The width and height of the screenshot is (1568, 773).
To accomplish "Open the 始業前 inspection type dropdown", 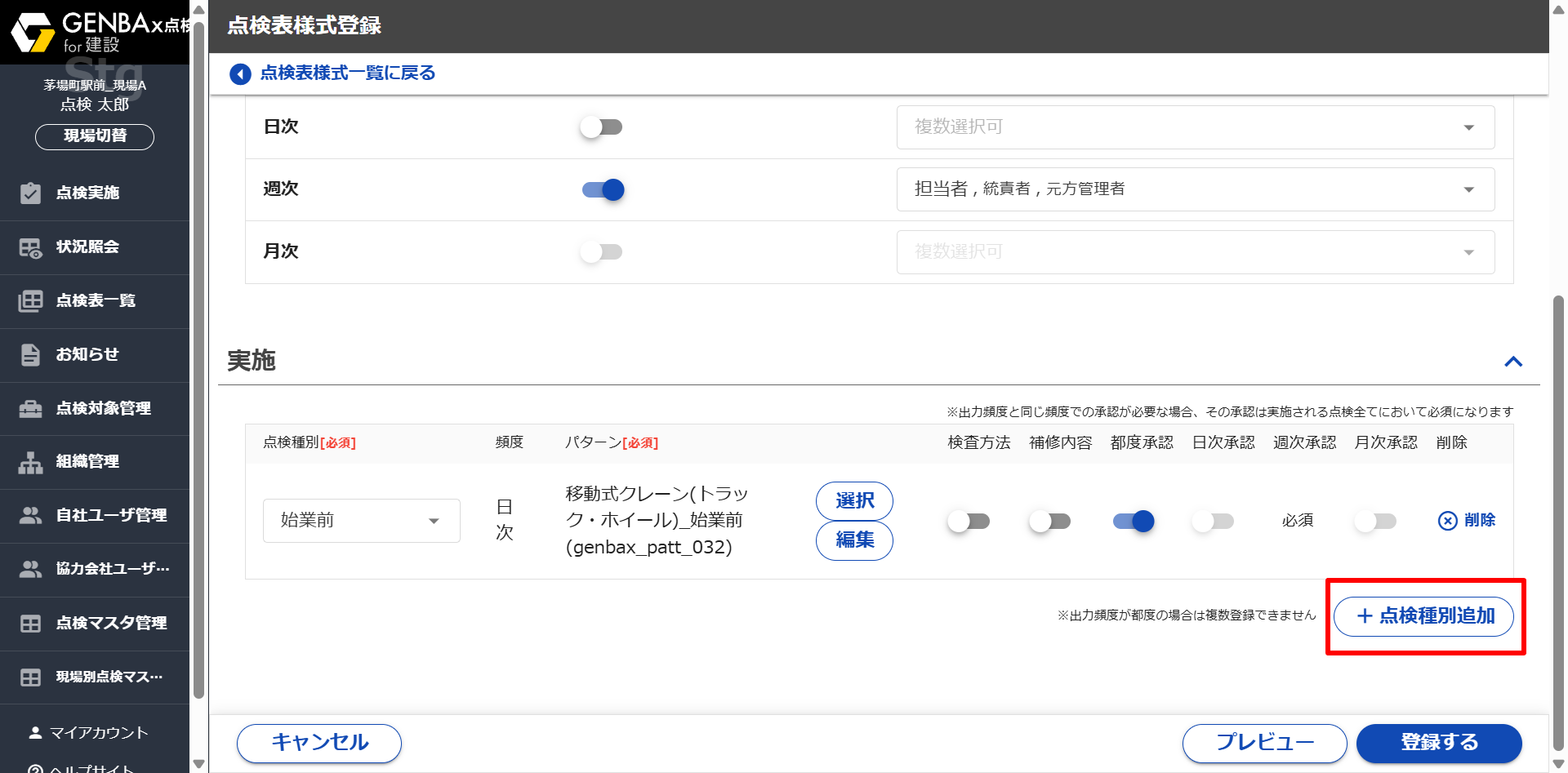I will (x=361, y=521).
